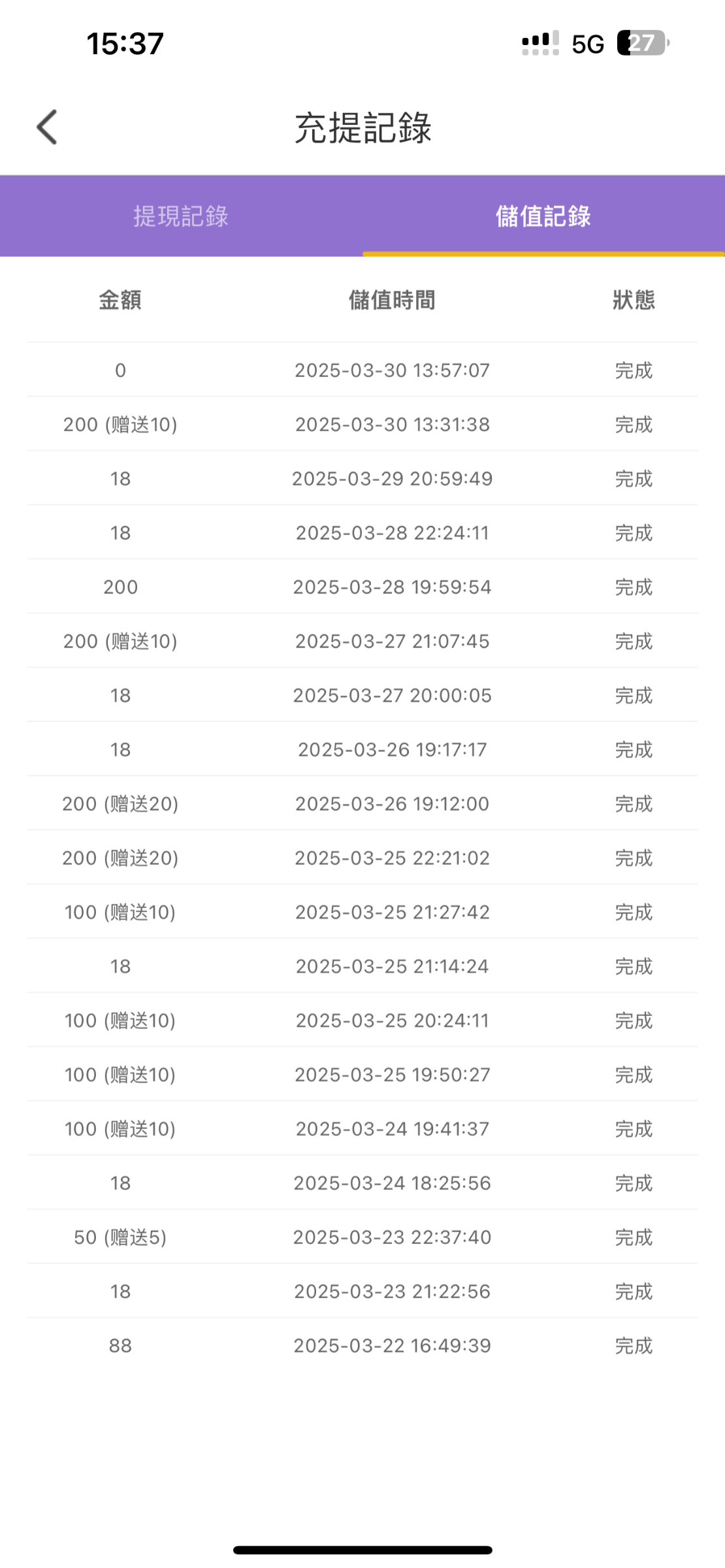Viewport: 725px width, 1568px height.
Task: Select the 88 amount record row
Action: pyautogui.click(x=120, y=1345)
